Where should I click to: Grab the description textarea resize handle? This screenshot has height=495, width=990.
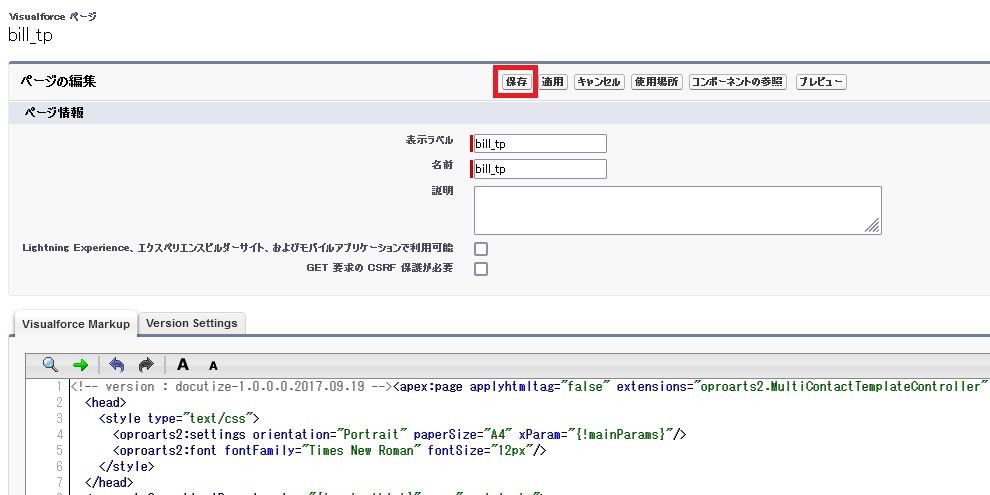point(872,226)
